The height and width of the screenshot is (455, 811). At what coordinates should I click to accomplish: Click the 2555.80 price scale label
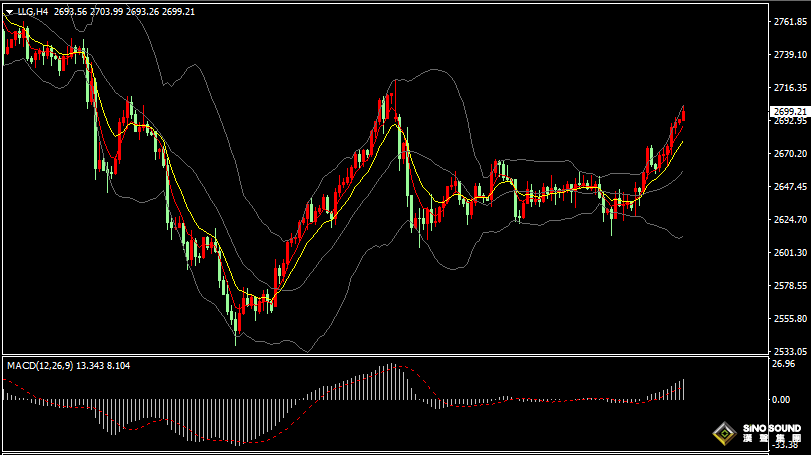pyautogui.click(x=790, y=318)
